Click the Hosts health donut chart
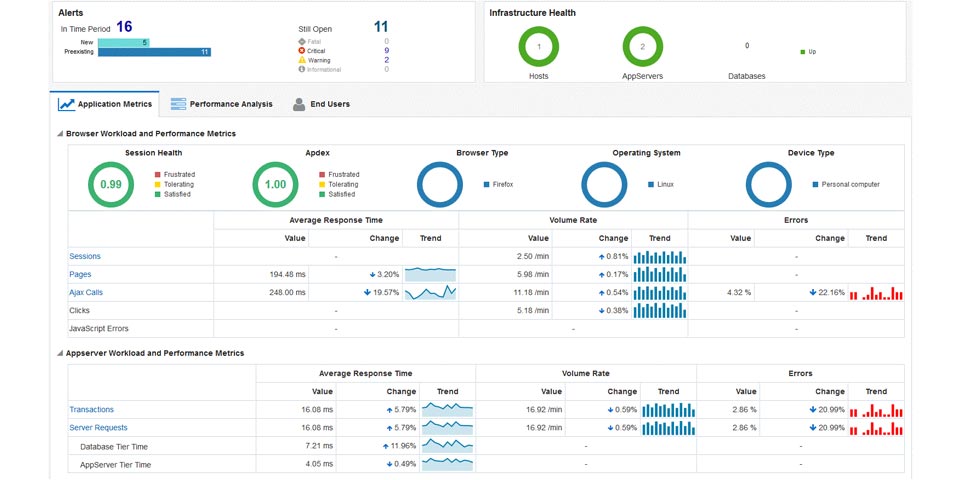This screenshot has height=480, width=960. click(539, 47)
